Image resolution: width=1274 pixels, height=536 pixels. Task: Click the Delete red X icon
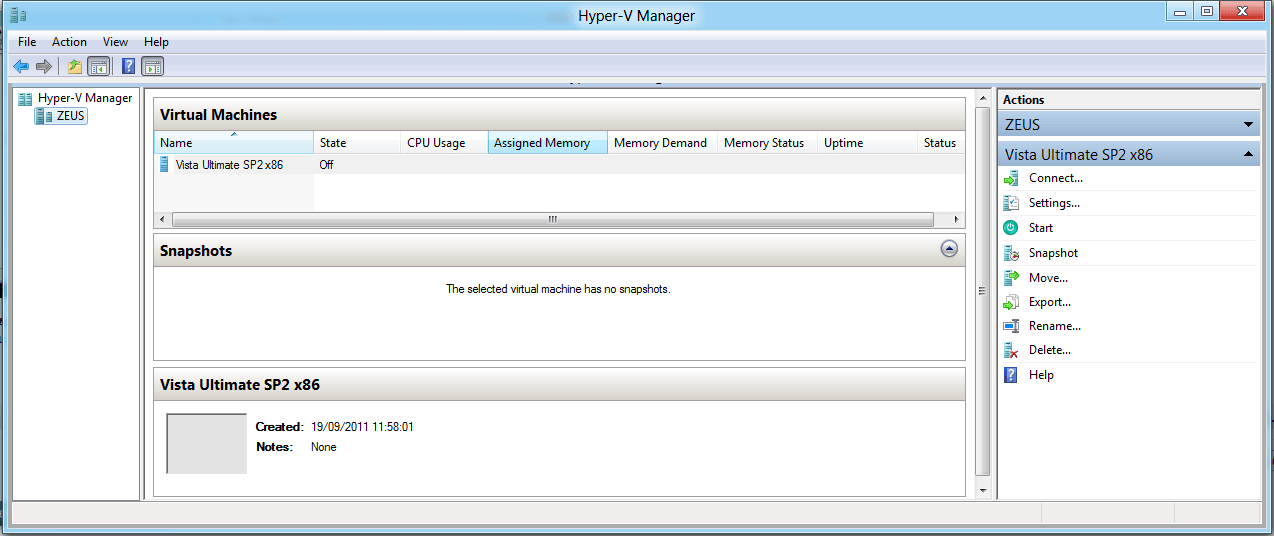click(x=1011, y=351)
